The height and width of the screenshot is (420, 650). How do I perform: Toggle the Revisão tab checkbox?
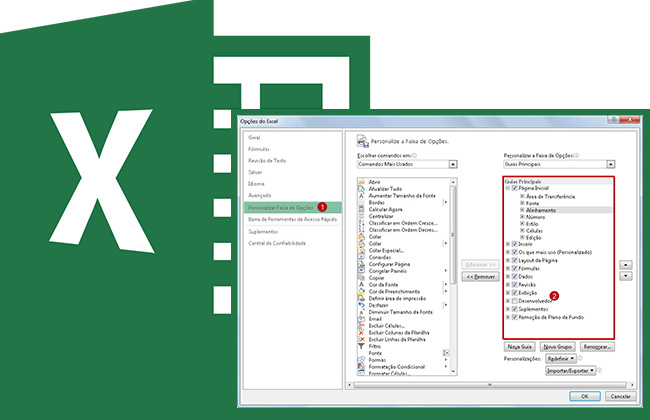pos(514,285)
